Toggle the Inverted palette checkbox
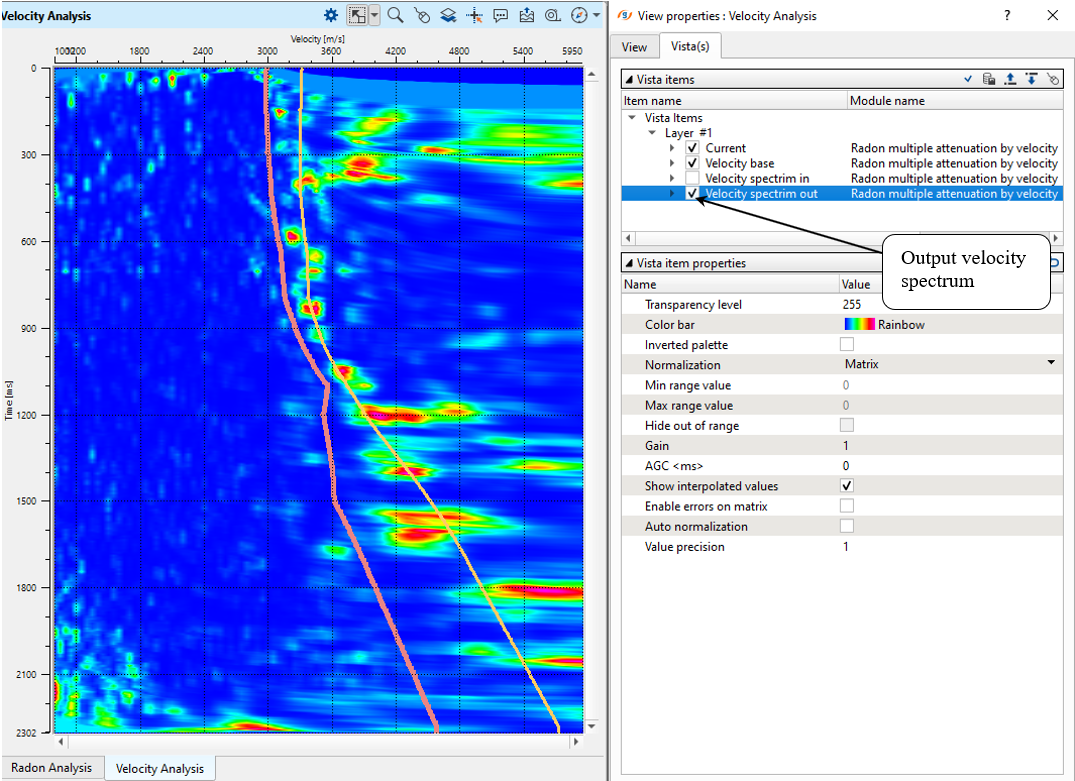The width and height of the screenshot is (1075, 781). 847,345
